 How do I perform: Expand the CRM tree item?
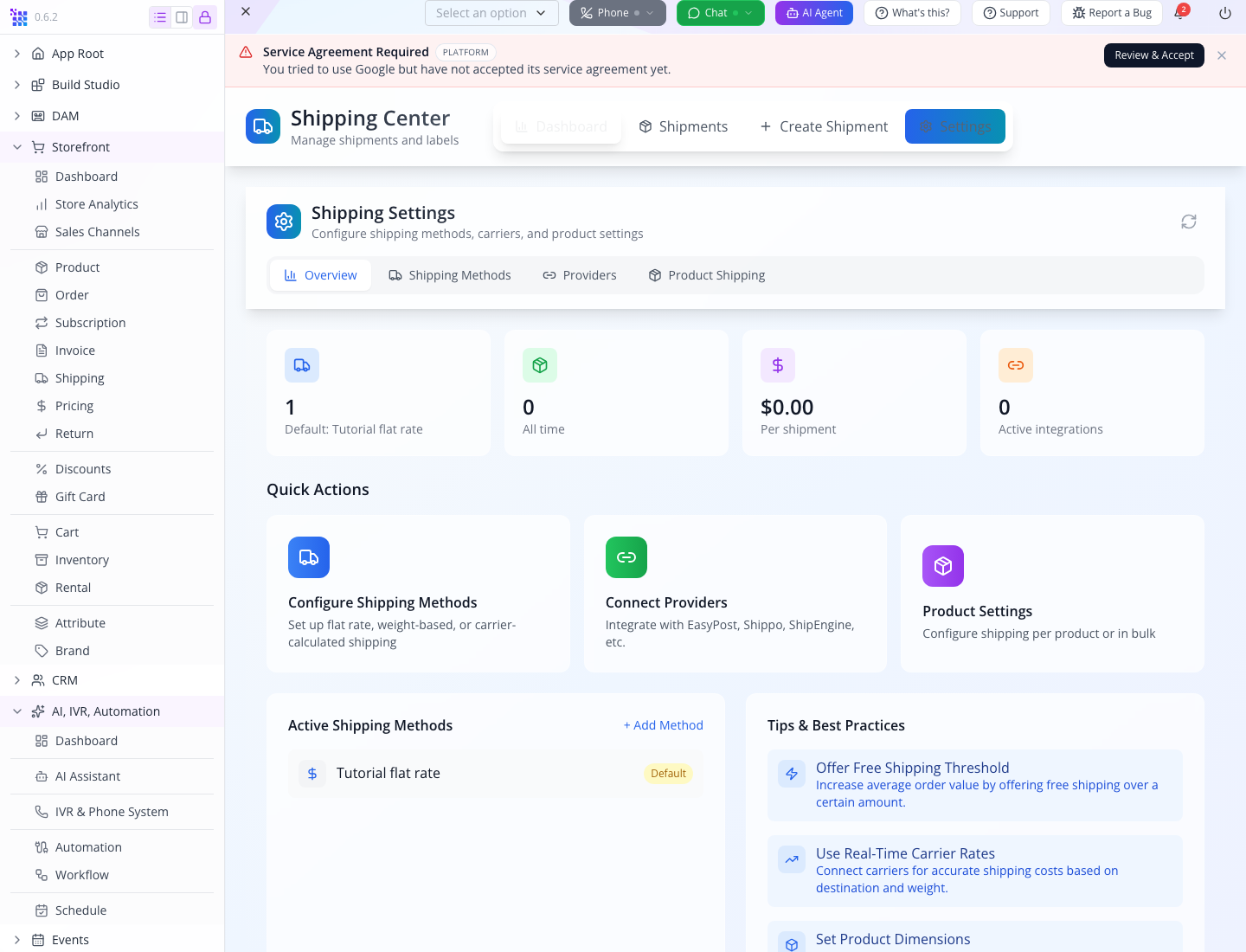point(17,680)
